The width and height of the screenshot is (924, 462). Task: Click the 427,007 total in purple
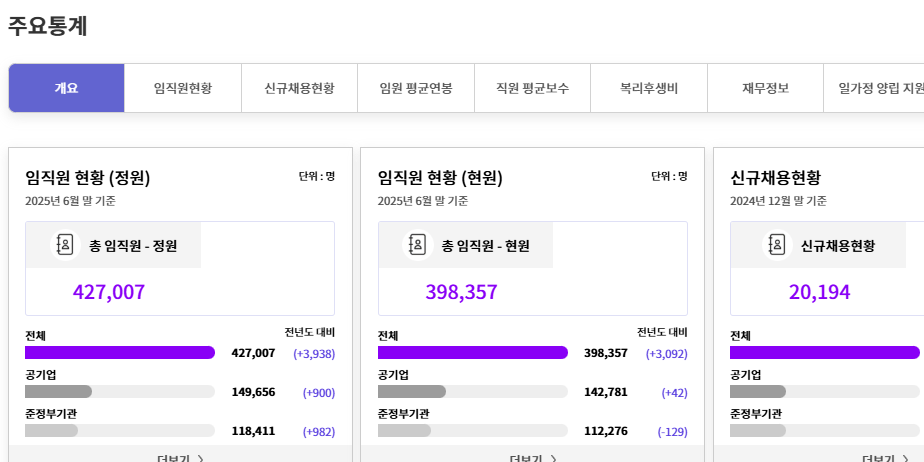[x=109, y=292]
